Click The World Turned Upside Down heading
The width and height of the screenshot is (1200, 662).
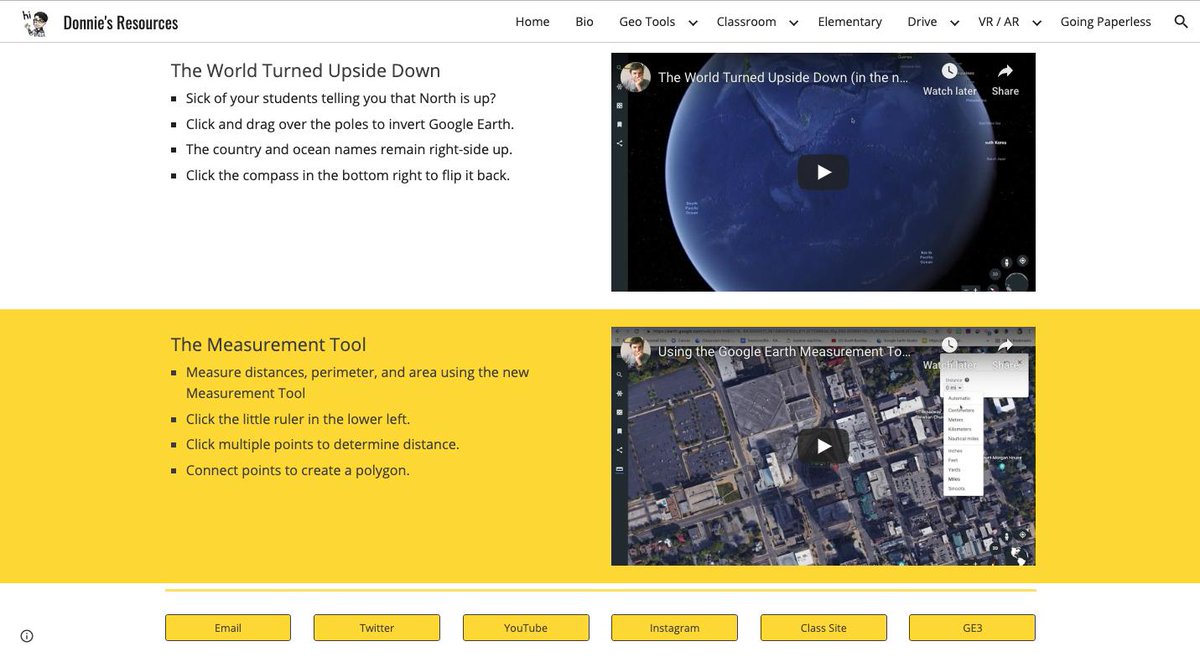pos(305,71)
